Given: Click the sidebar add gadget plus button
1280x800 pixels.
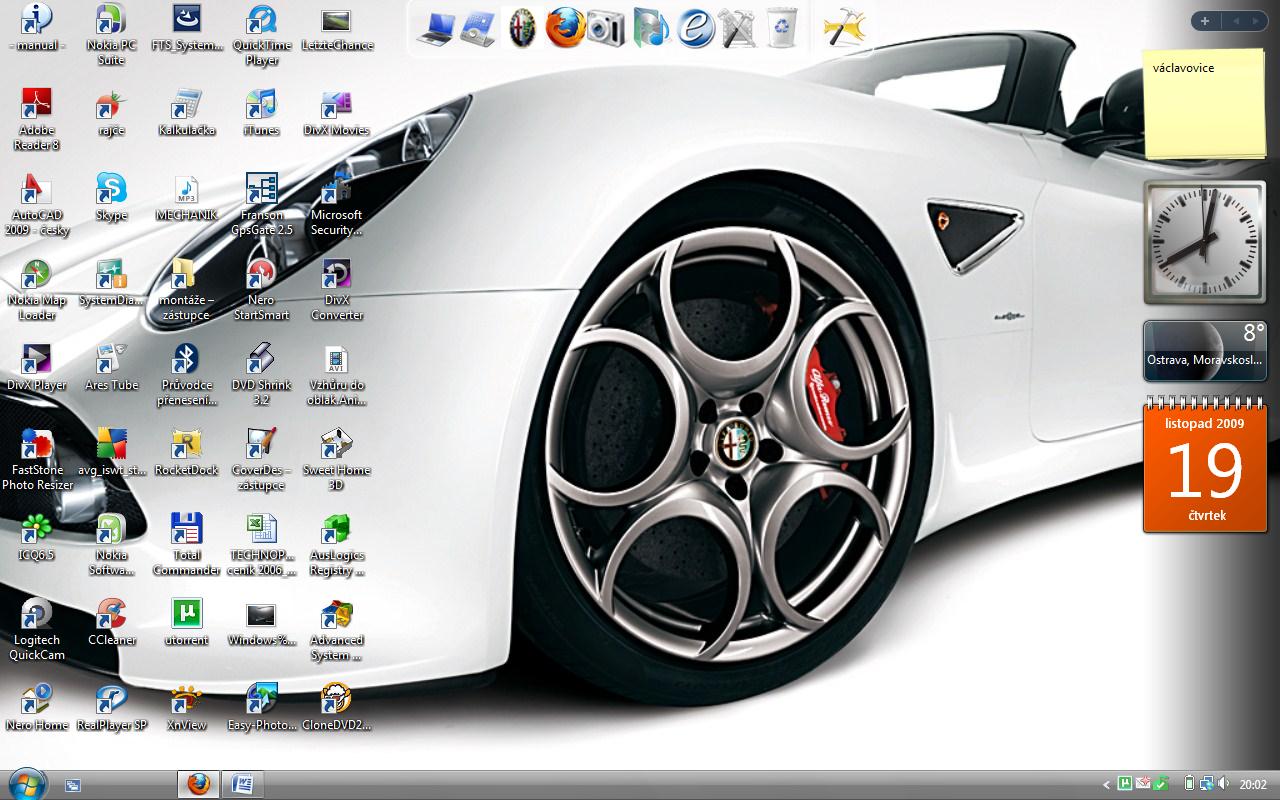Looking at the screenshot, I should click(1205, 21).
